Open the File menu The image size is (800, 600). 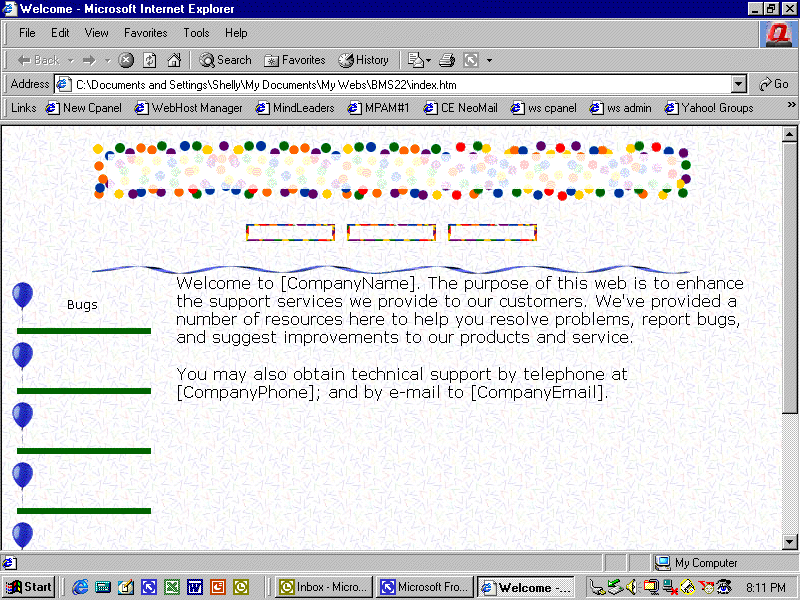click(27, 33)
